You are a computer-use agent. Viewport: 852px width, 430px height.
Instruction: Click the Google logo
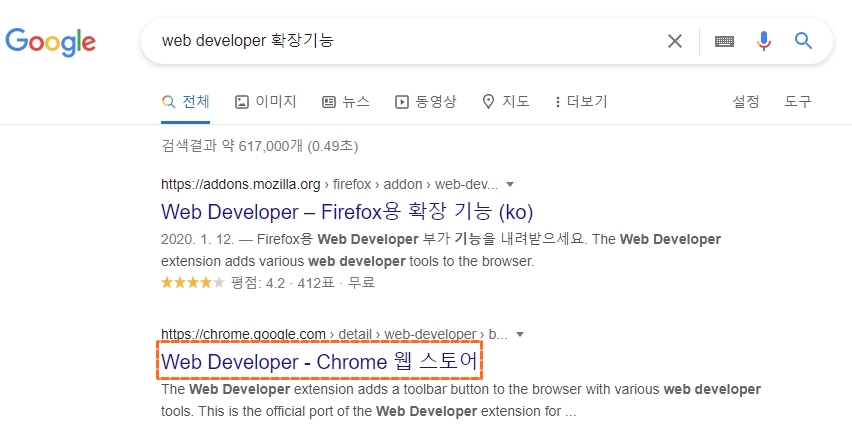click(51, 41)
